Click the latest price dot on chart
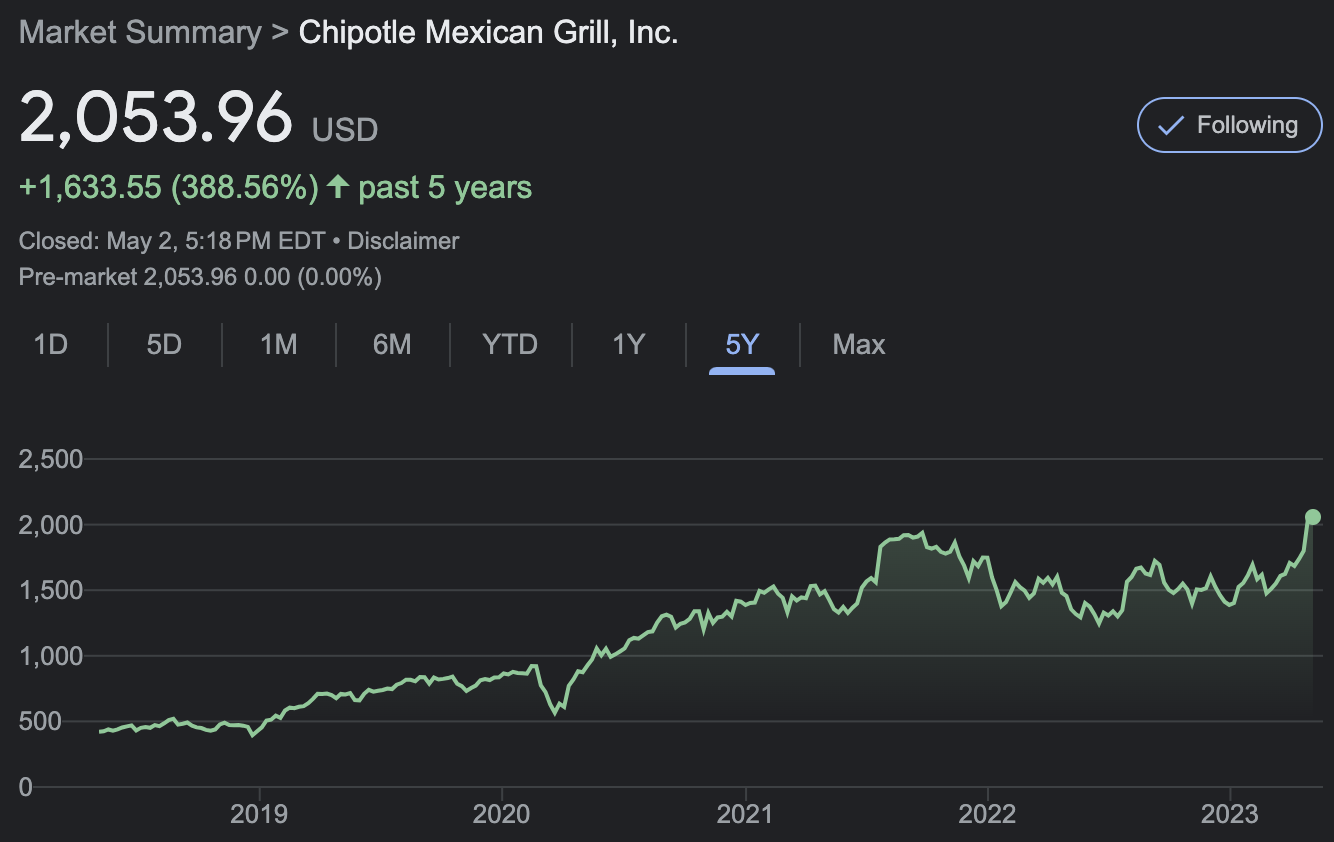This screenshot has height=842, width=1334. (x=1313, y=517)
